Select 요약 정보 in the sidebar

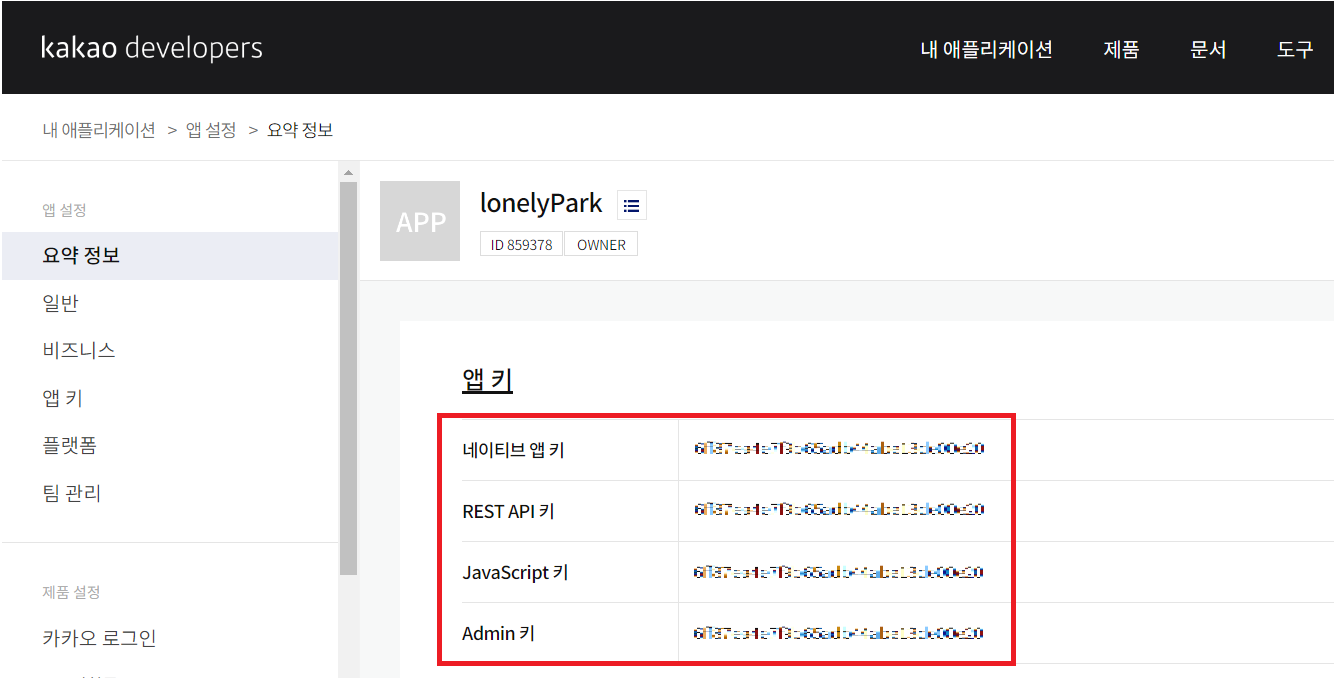170,256
